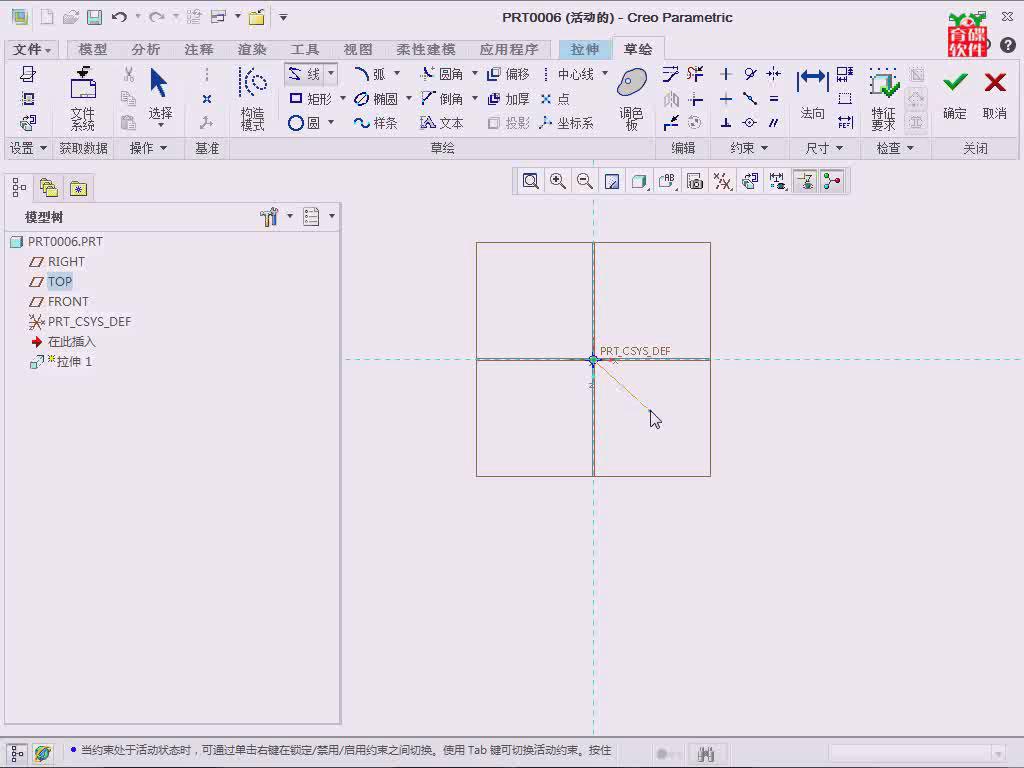Switch to the Analysis (分析) tab
This screenshot has width=1024, height=768.
click(146, 49)
